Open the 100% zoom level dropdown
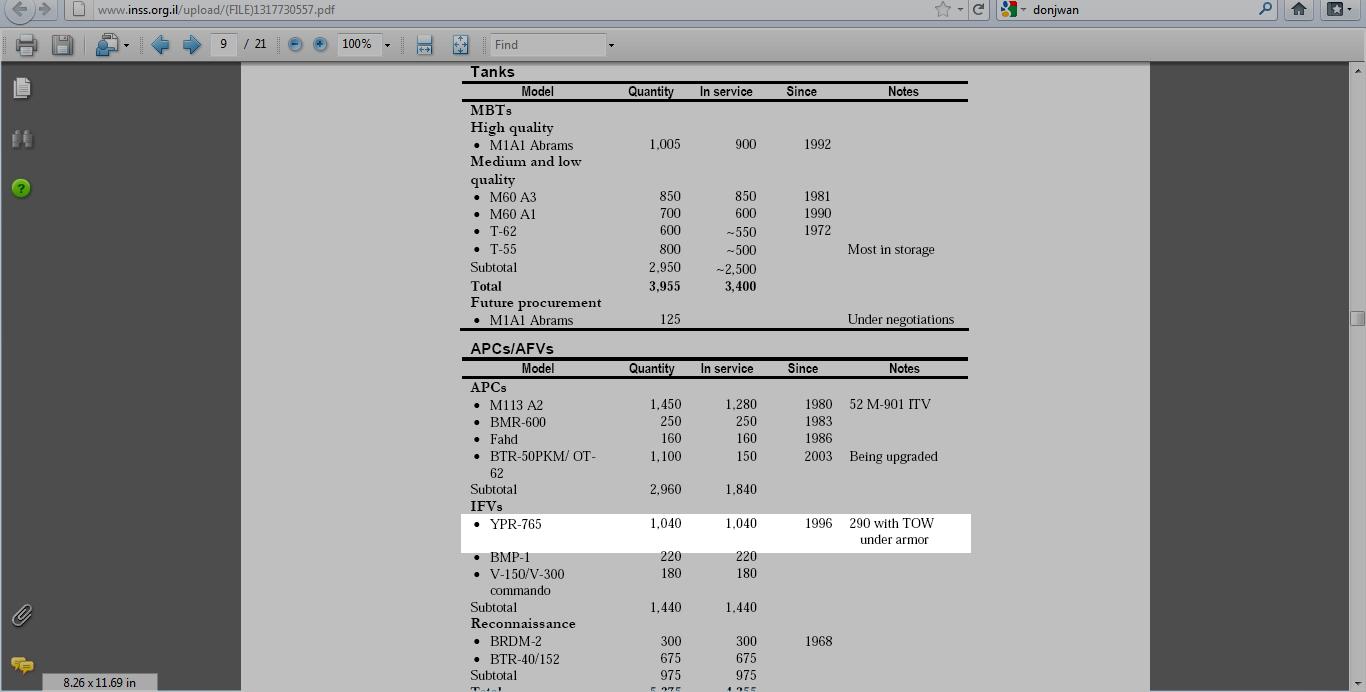The width and height of the screenshot is (1366, 692). tap(387, 45)
